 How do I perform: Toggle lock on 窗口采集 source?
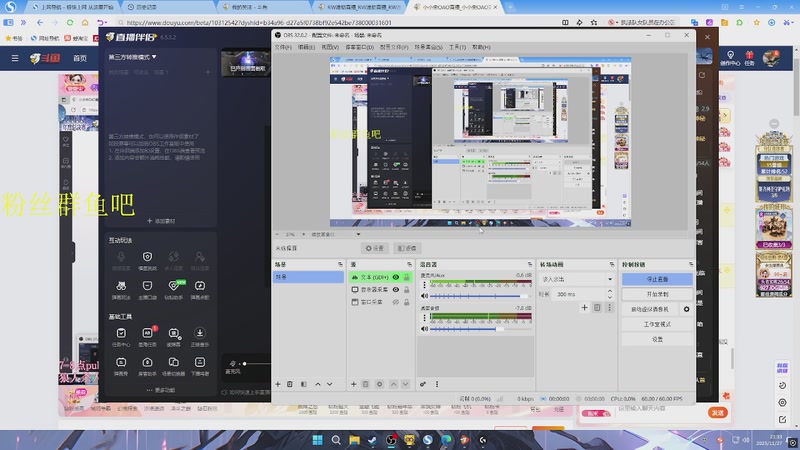pos(407,302)
